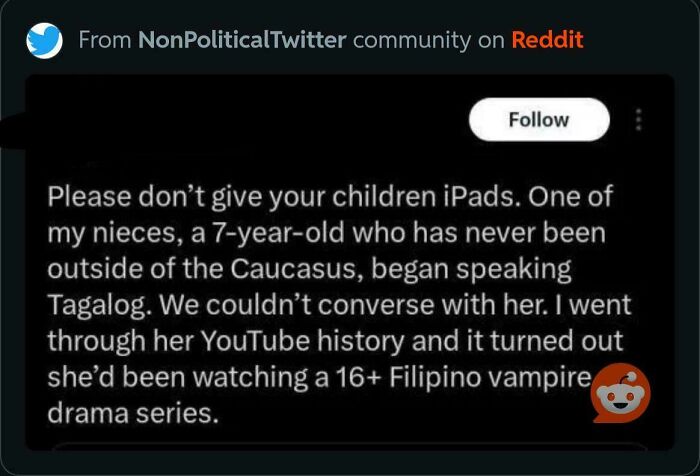Open the NonPoliticalTwitter community link
The width and height of the screenshot is (700, 476).
(242, 40)
